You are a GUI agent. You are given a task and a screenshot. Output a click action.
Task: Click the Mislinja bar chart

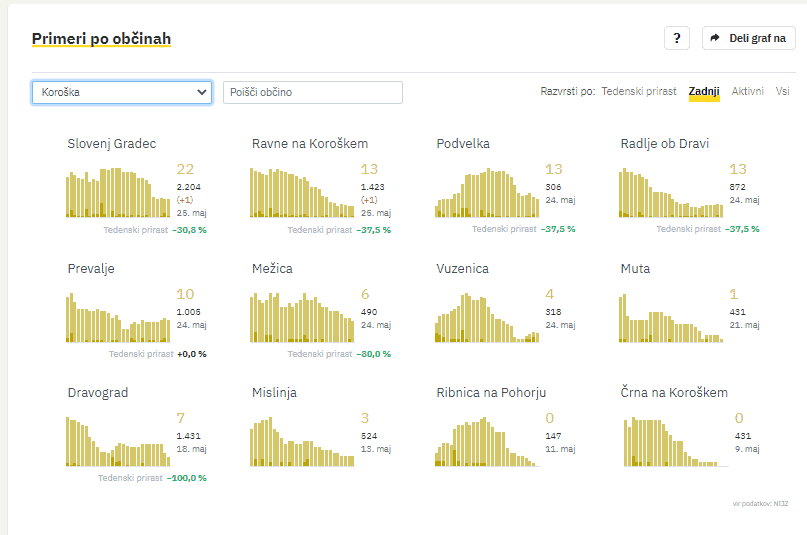[302, 442]
